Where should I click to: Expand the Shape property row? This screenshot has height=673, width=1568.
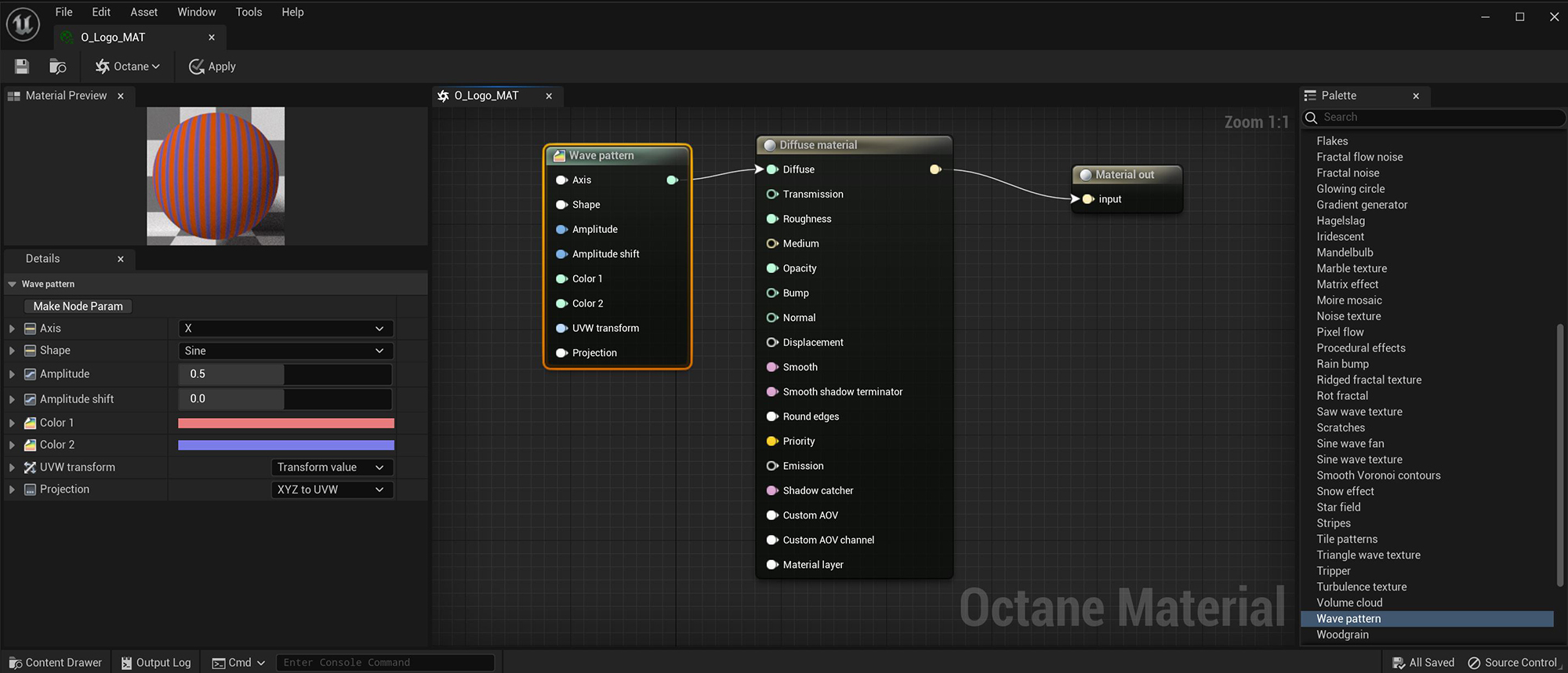(12, 351)
